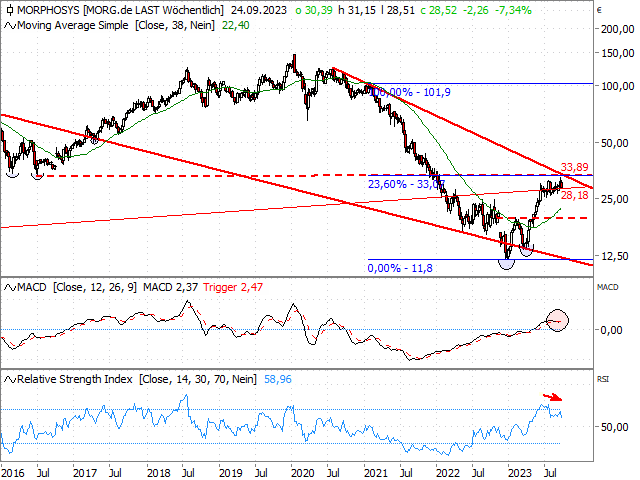Click the 2019 year label on time axis

[x=231, y=473]
